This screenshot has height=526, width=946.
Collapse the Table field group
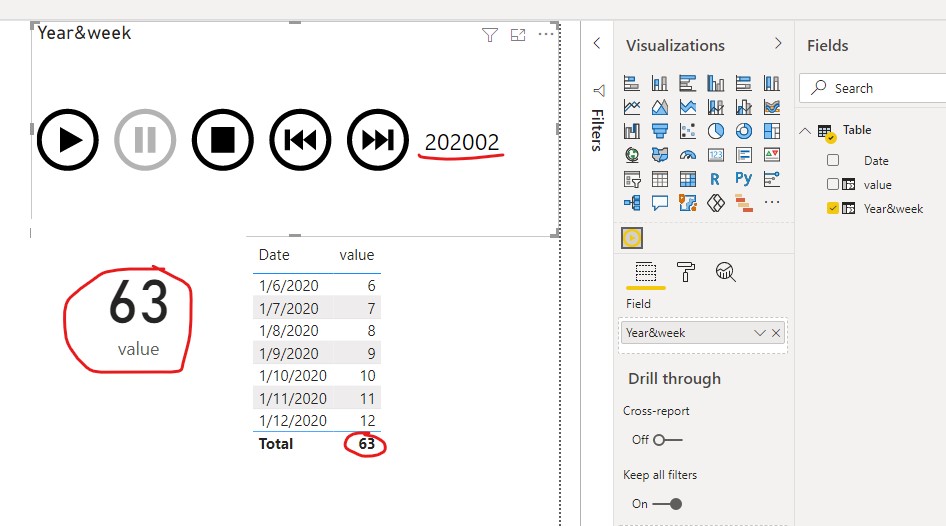(x=805, y=130)
